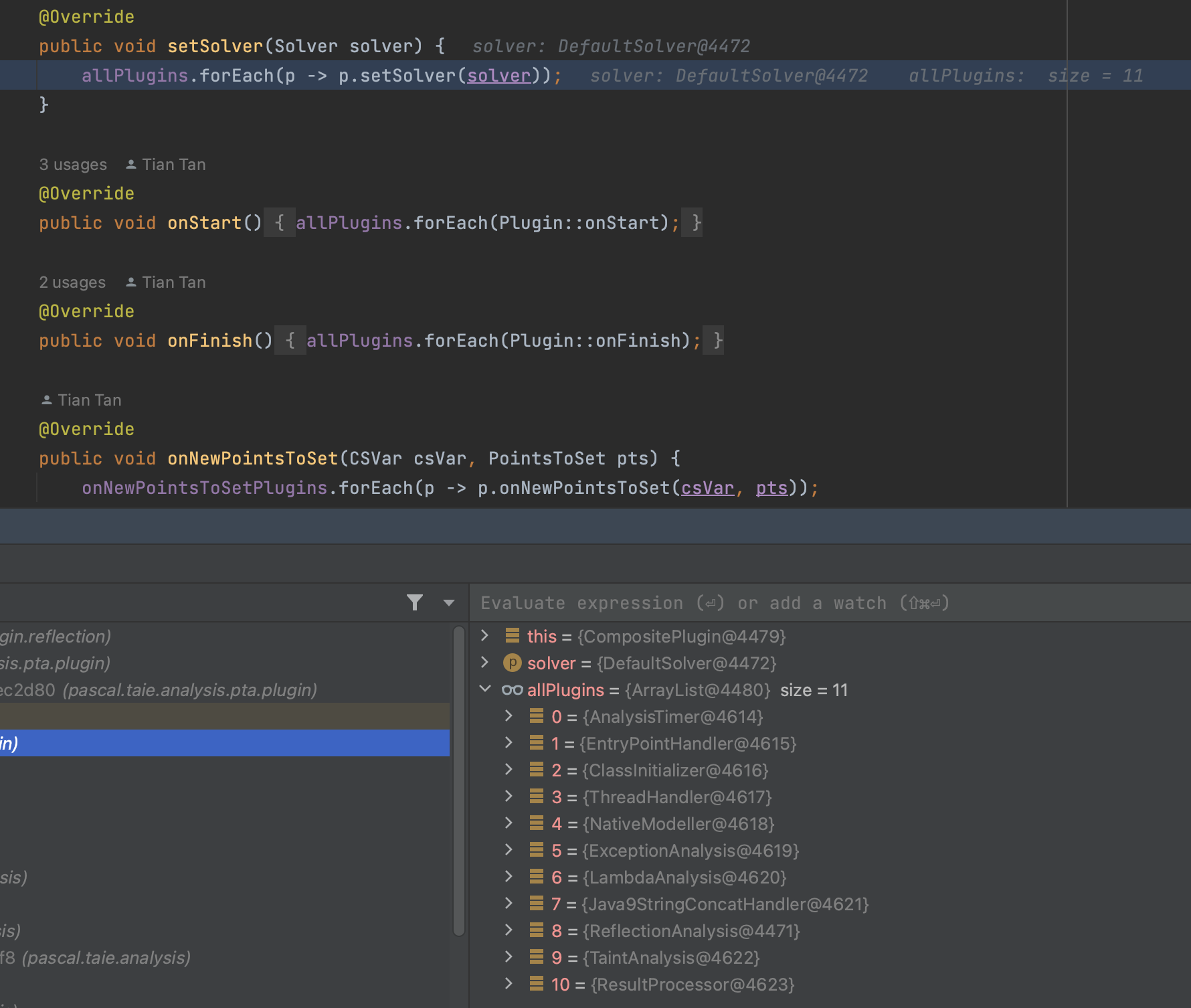Open the '2 usages' hint above onFinish

tap(72, 282)
